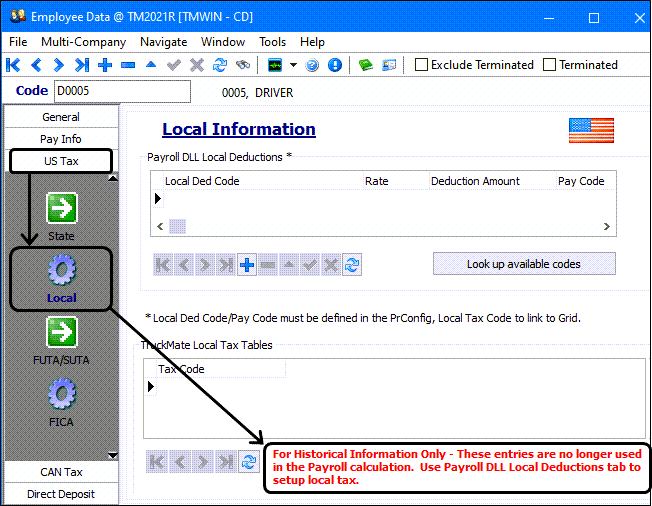Switch to the Pay Info tab
This screenshot has height=506, width=652.
click(61, 139)
